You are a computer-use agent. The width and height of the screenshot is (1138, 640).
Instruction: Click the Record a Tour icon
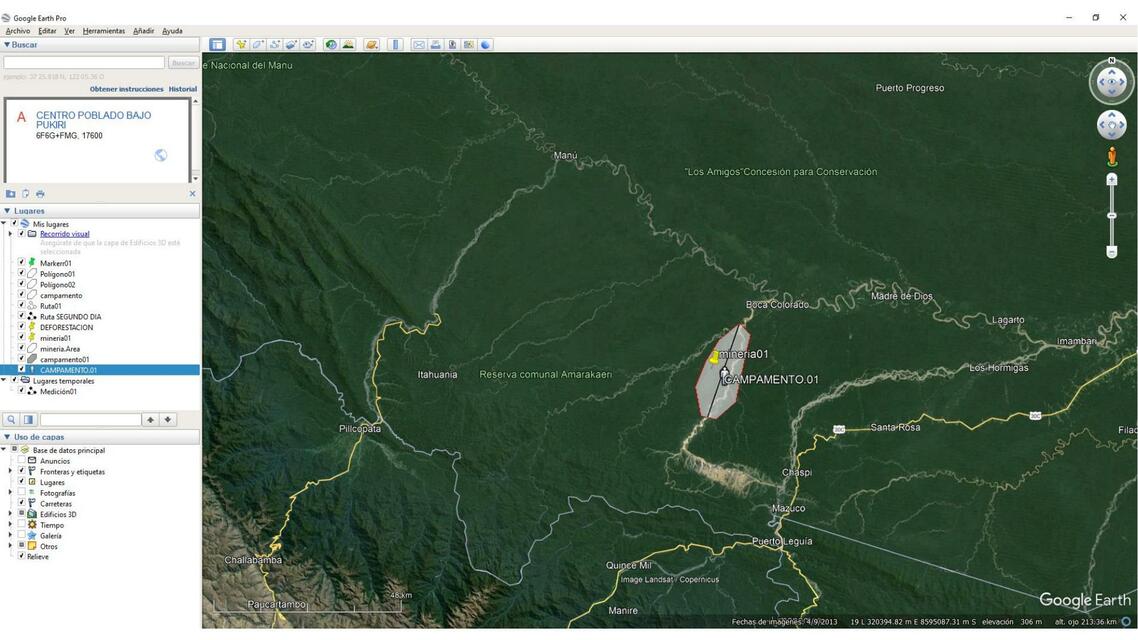[x=308, y=45]
